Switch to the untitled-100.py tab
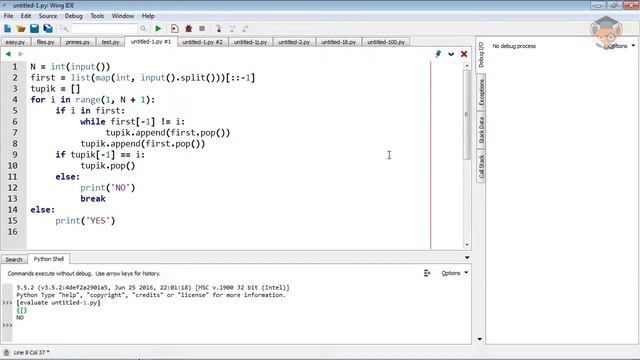This screenshot has width=640, height=360. pos(386,42)
